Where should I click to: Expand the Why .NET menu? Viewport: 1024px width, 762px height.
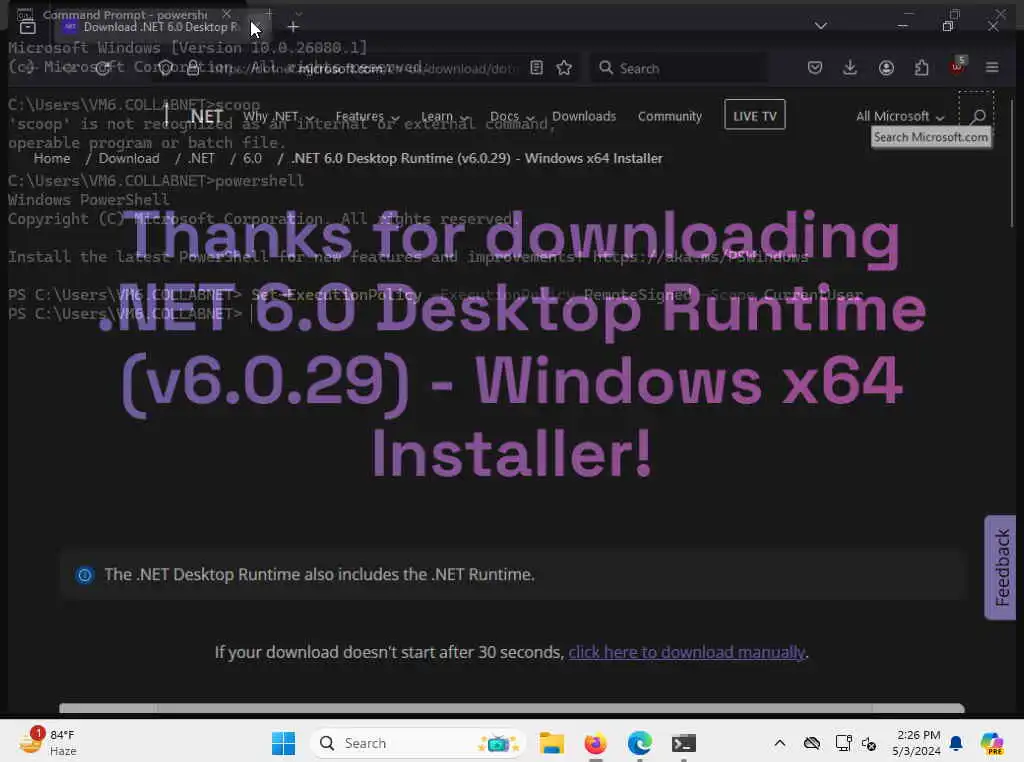[x=278, y=116]
